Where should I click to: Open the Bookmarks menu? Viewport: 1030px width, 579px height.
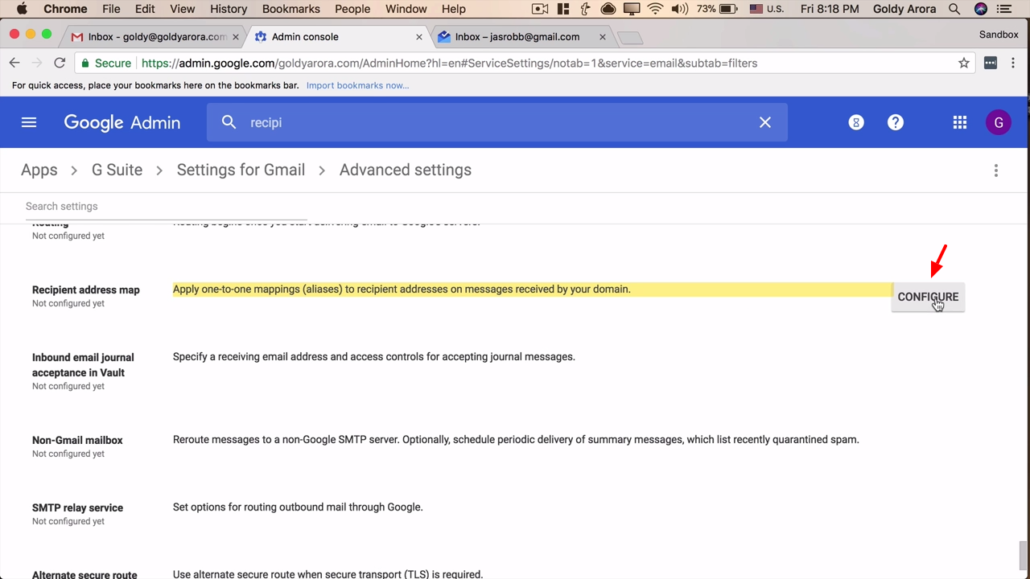pos(291,9)
